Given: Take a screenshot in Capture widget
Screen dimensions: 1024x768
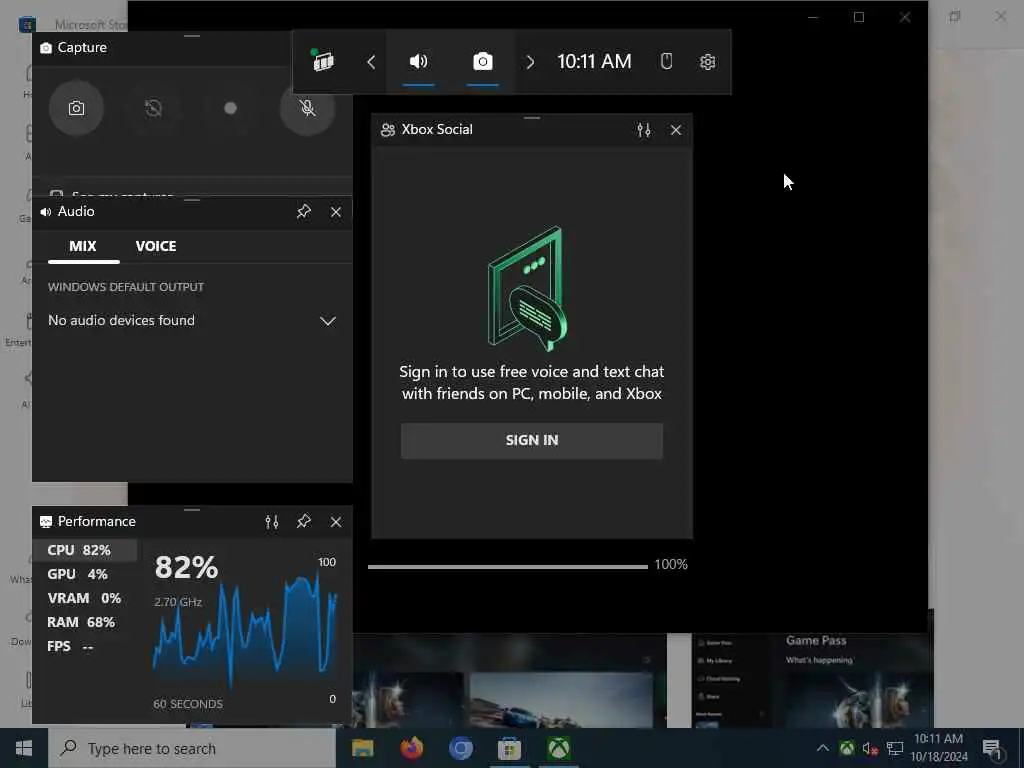Looking at the screenshot, I should click(76, 108).
